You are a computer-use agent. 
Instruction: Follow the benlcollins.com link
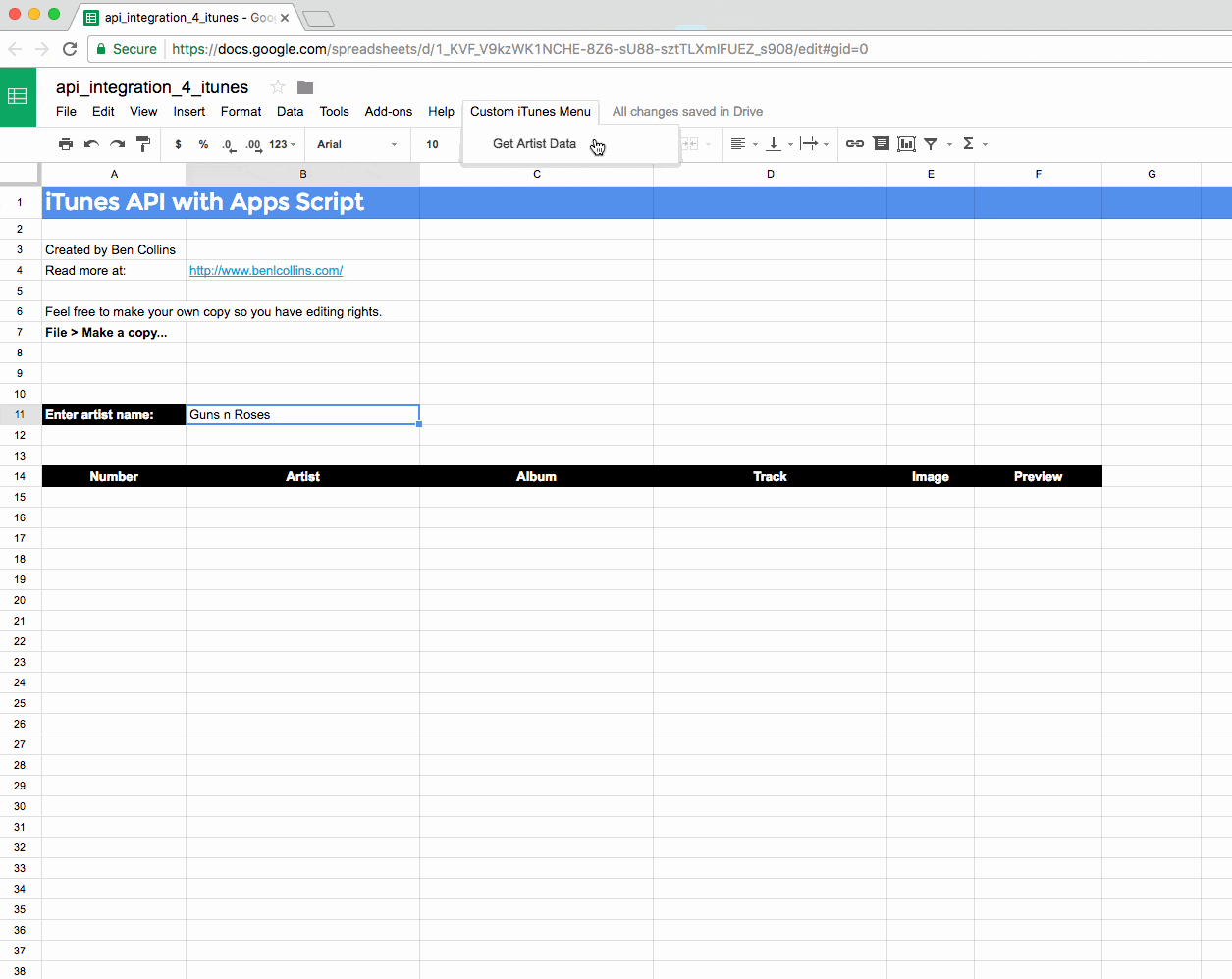coord(265,270)
